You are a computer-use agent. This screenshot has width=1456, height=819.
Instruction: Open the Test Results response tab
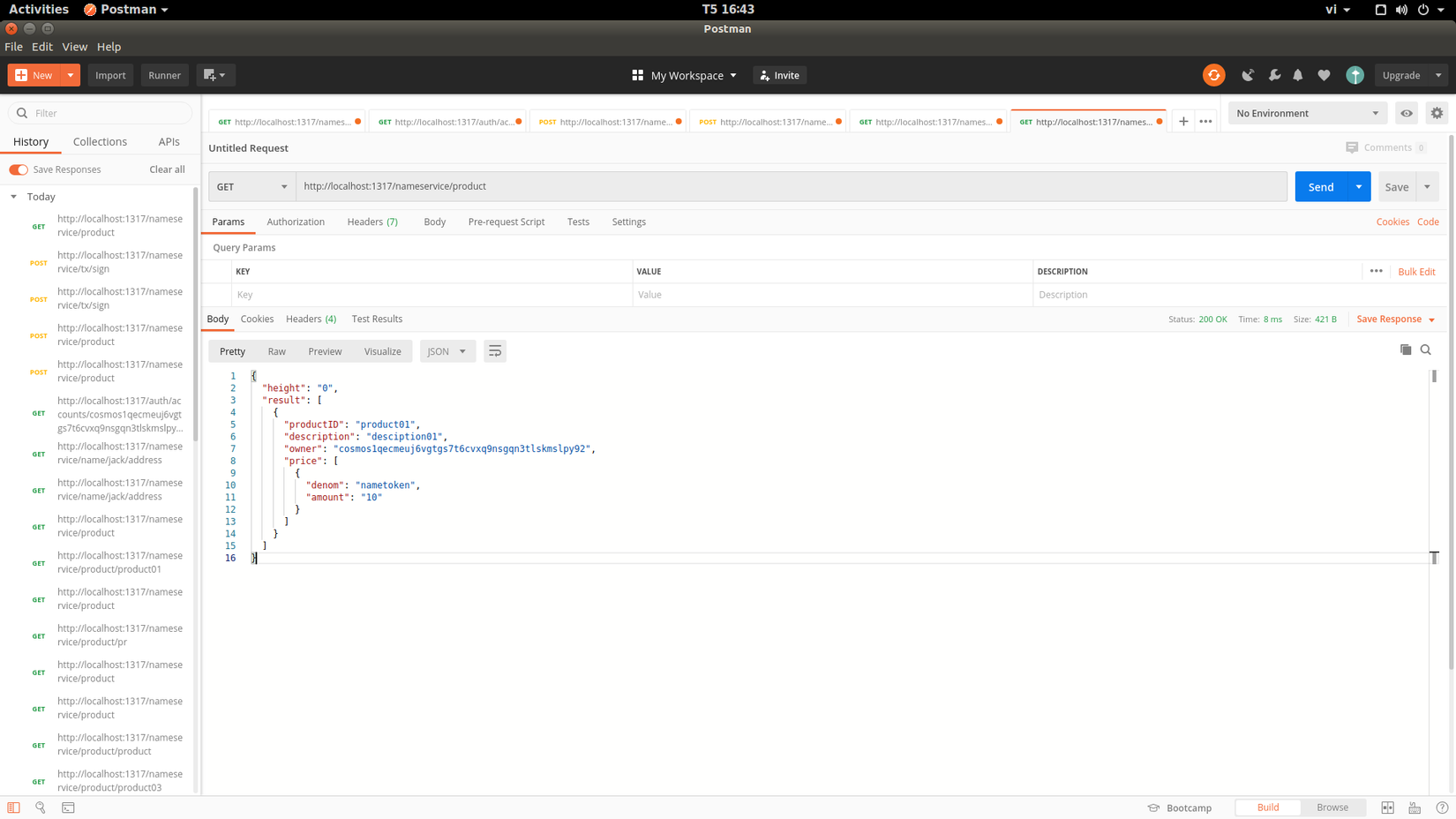(x=377, y=319)
